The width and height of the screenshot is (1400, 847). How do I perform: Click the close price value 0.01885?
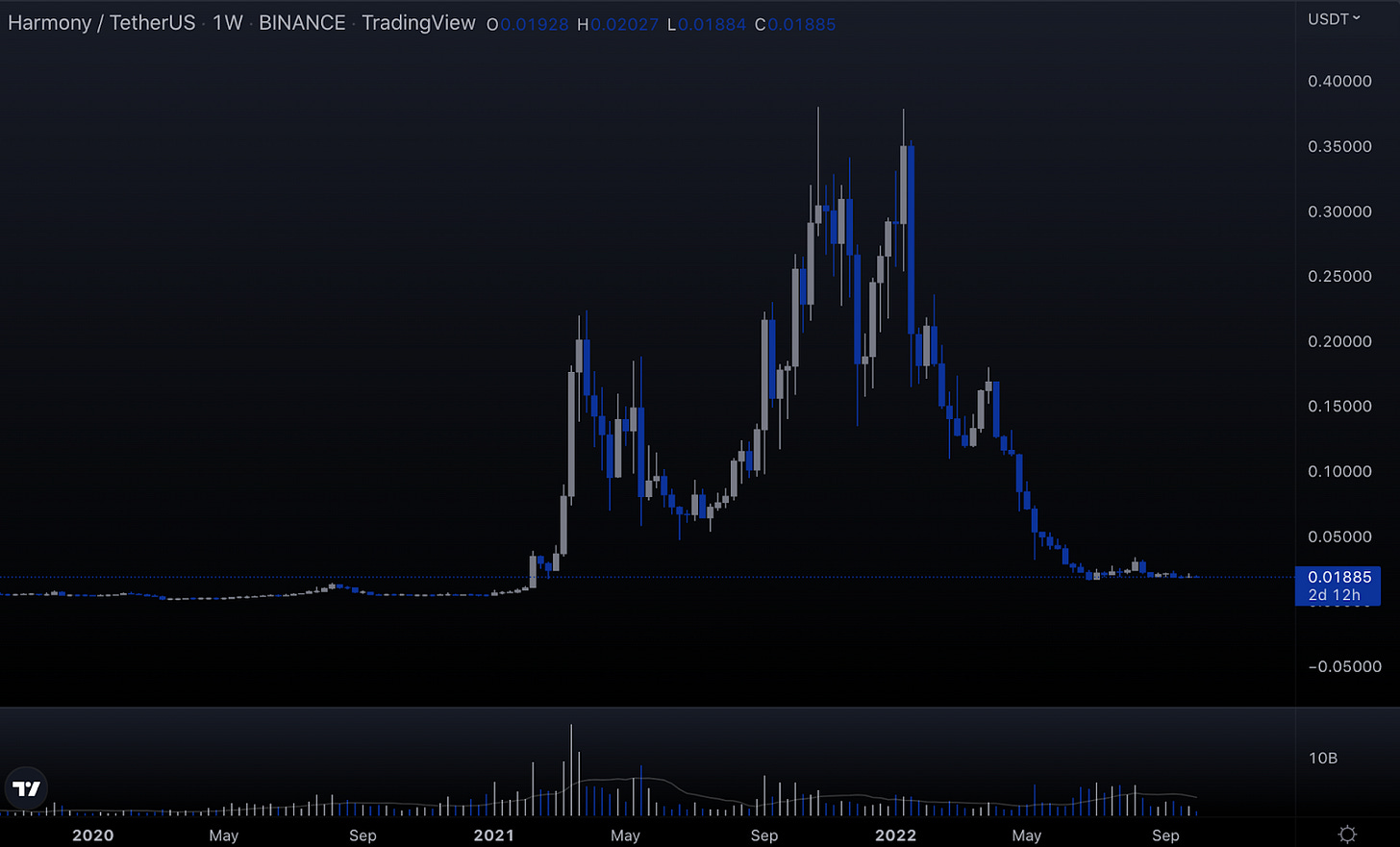[801, 25]
